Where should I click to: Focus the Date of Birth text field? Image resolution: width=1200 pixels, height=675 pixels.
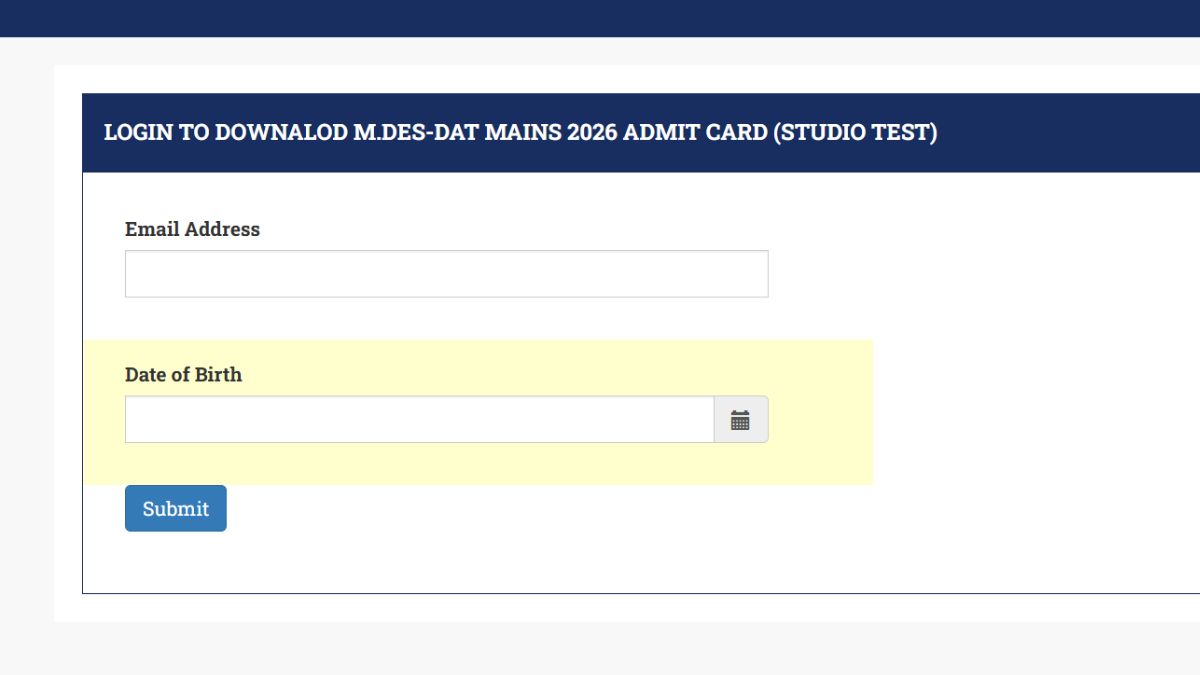[x=420, y=418]
